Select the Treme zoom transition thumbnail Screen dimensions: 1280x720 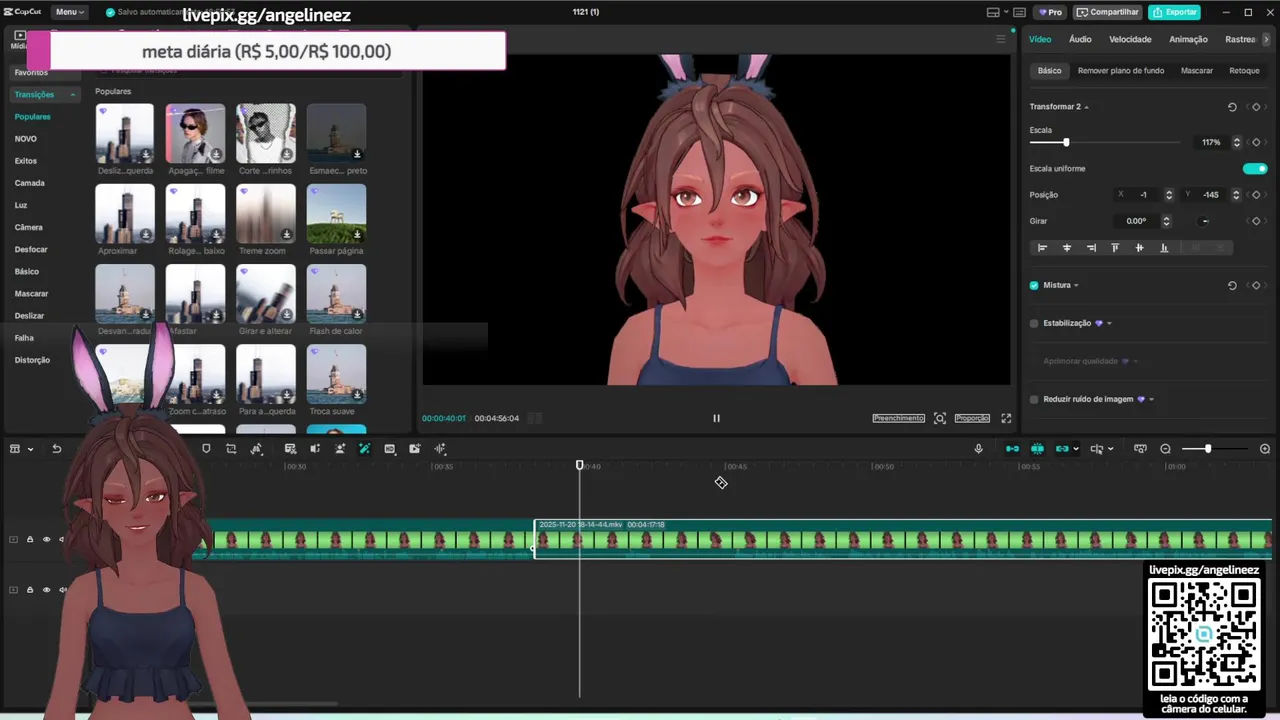point(265,214)
